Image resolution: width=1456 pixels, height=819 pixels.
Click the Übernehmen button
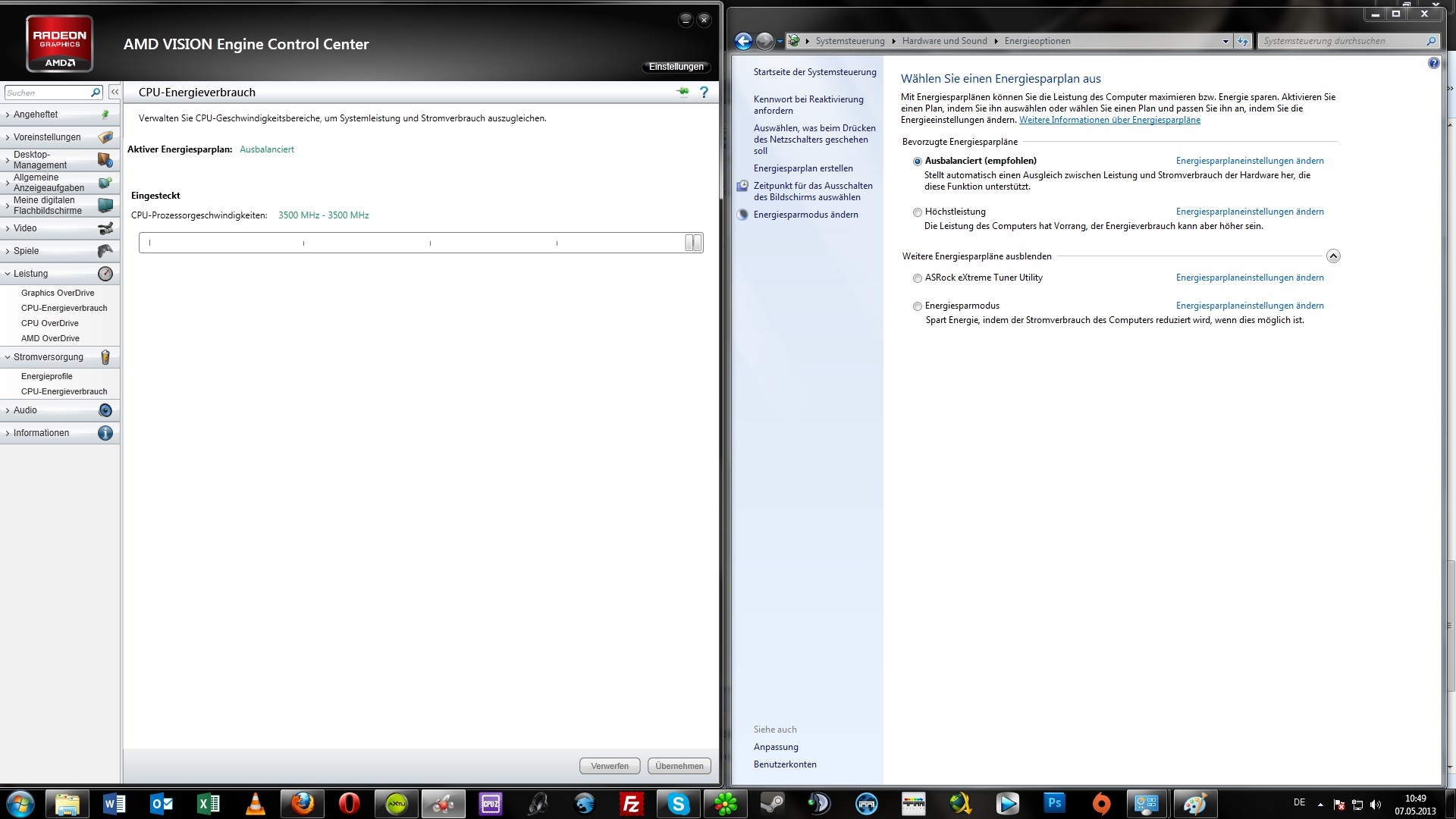[x=679, y=766]
